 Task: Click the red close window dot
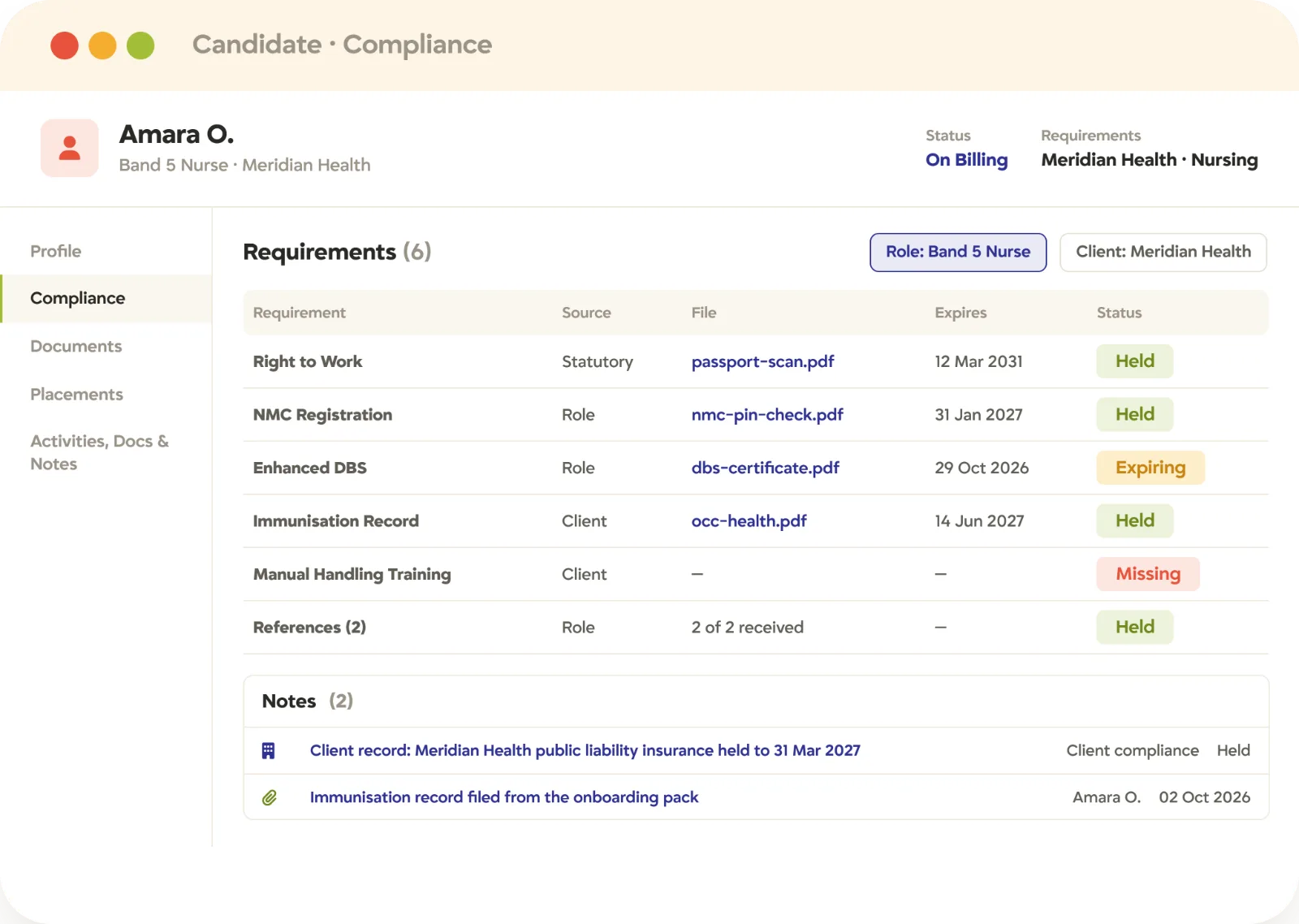[64, 45]
